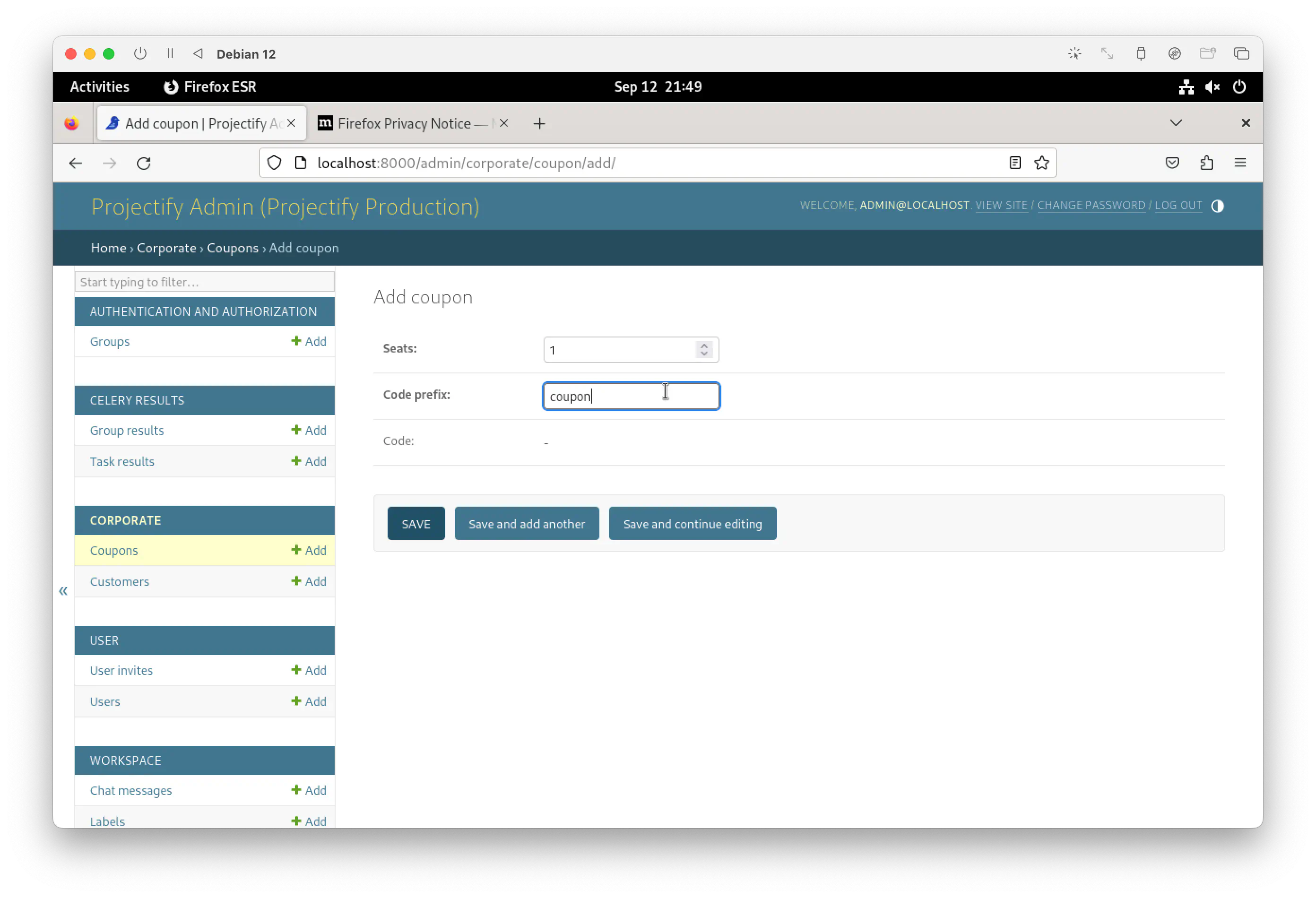This screenshot has width=1316, height=898.
Task: Click the VM resize display icon
Action: (x=1107, y=54)
